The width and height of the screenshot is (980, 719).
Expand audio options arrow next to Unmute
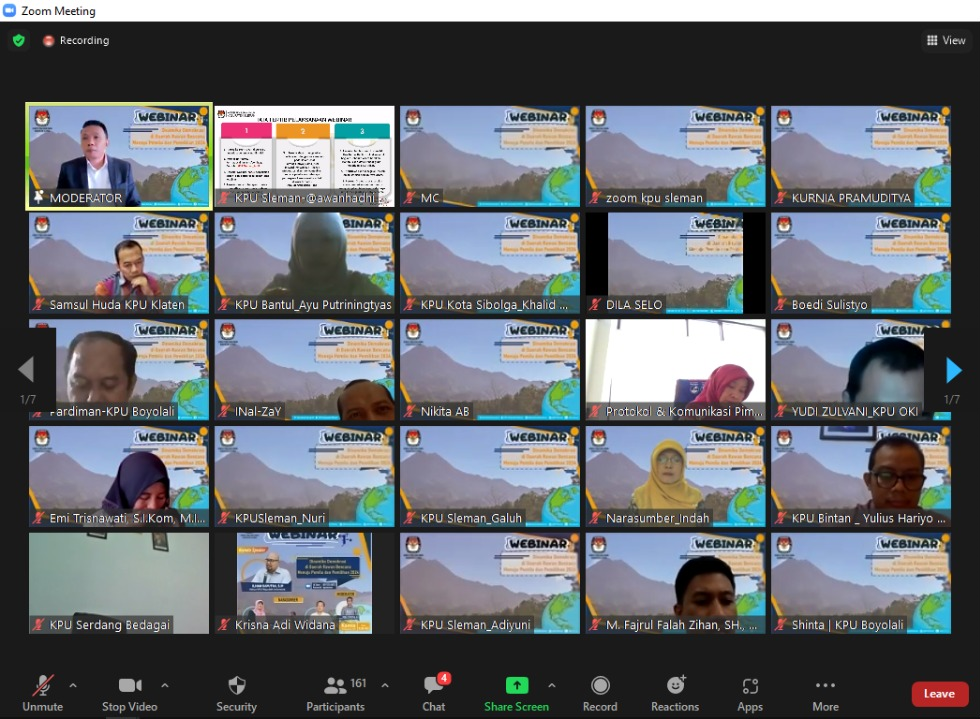tap(73, 685)
